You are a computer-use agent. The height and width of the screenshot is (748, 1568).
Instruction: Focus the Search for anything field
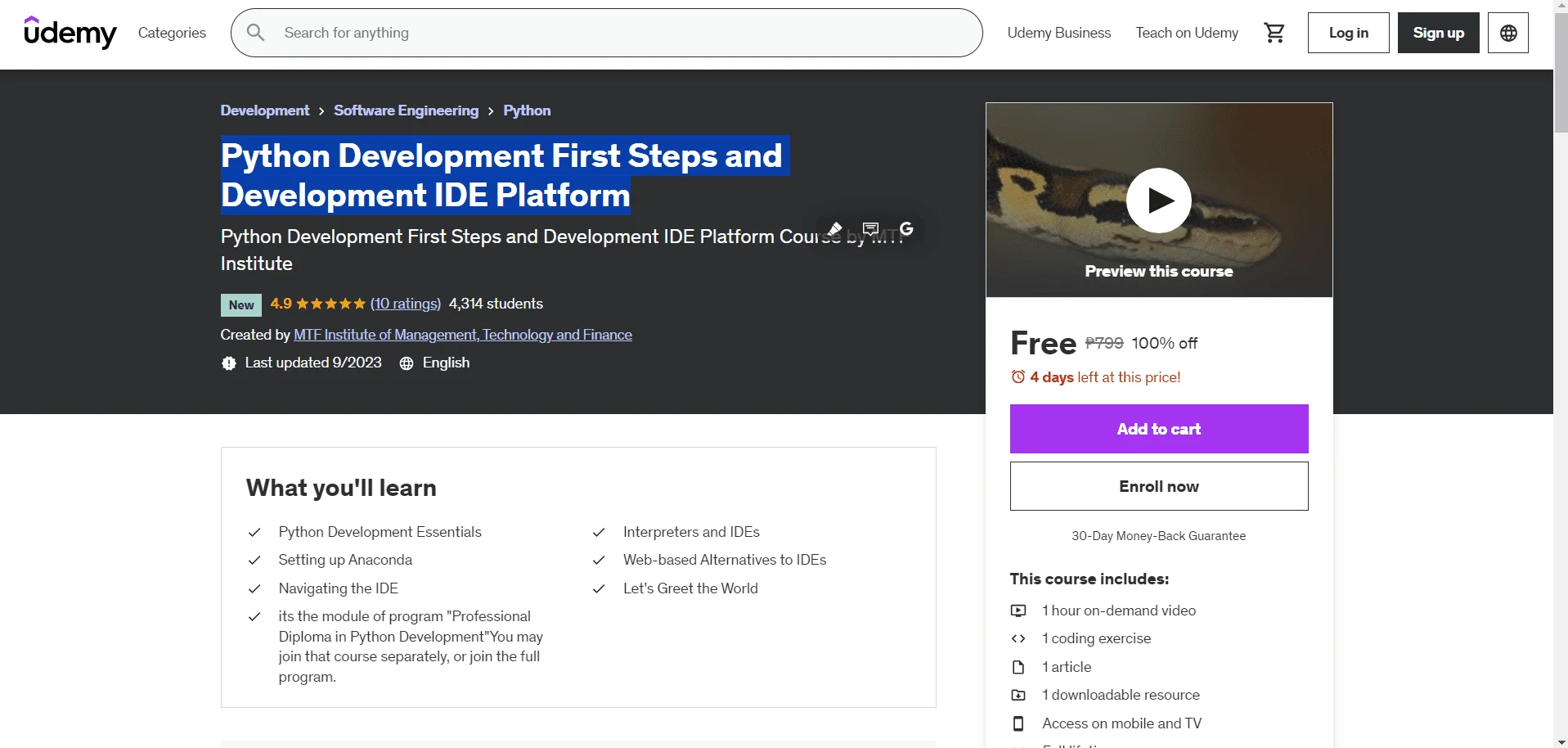click(x=607, y=33)
